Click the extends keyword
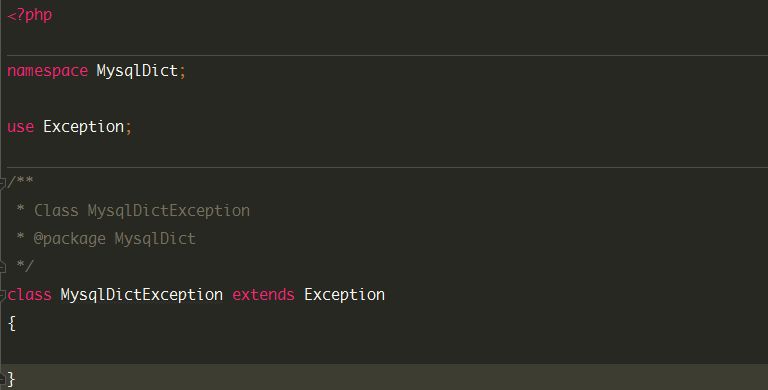This screenshot has height=390, width=768. (264, 295)
